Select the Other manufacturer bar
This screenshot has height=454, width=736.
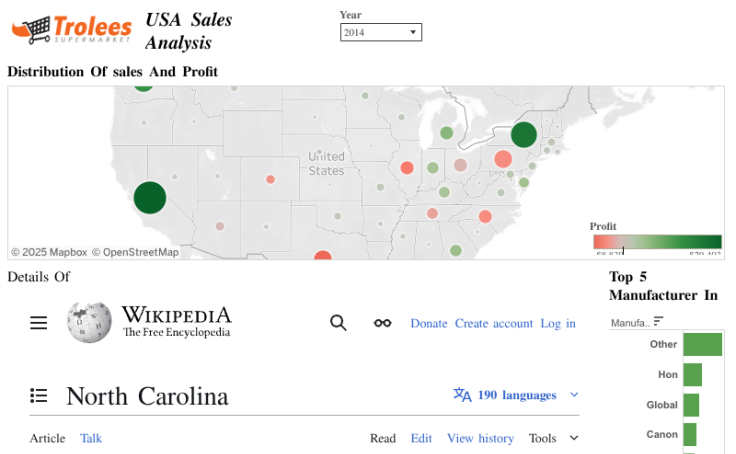click(702, 344)
